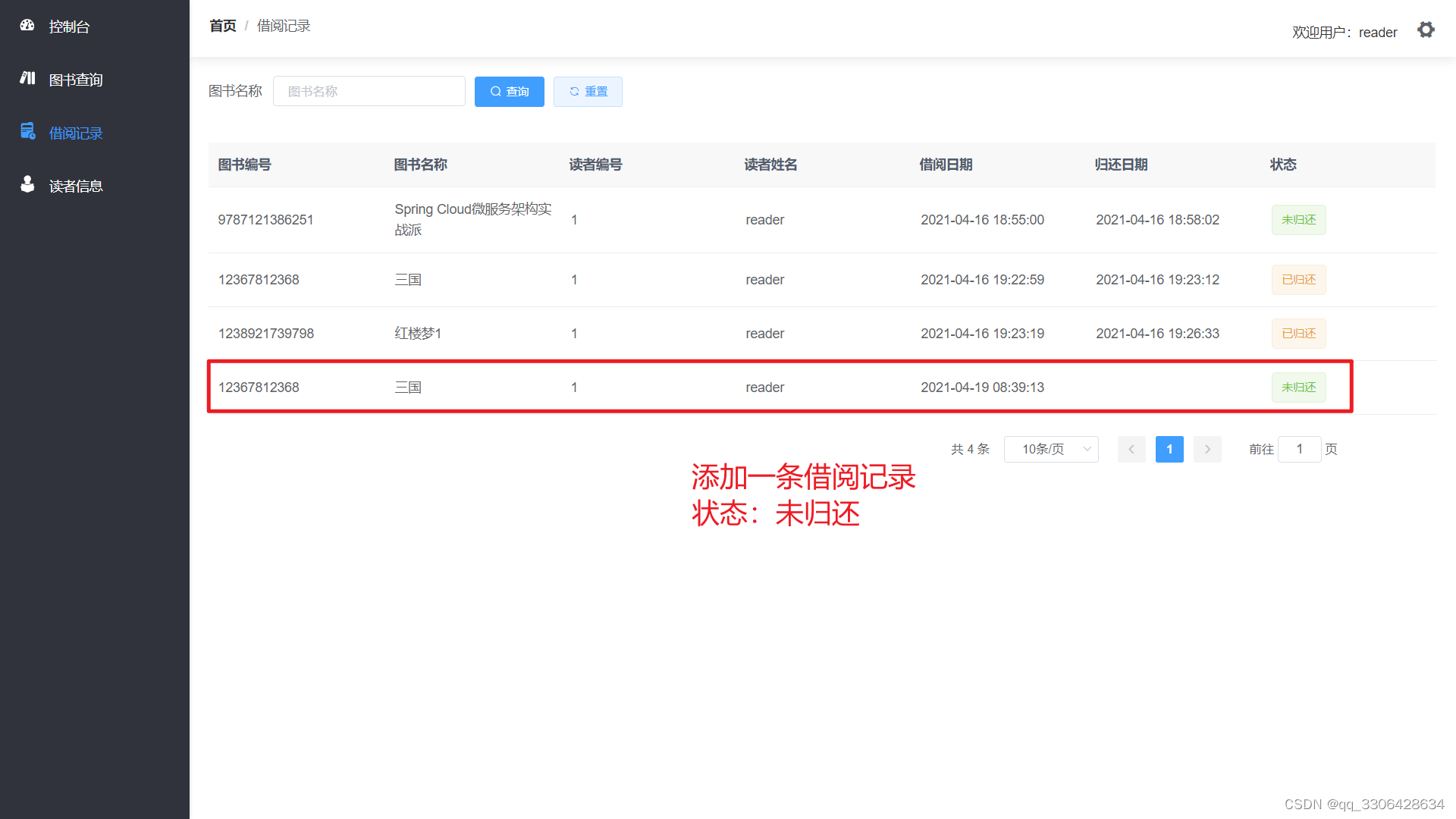
Task: Click the previous page arrow
Action: 1131,449
